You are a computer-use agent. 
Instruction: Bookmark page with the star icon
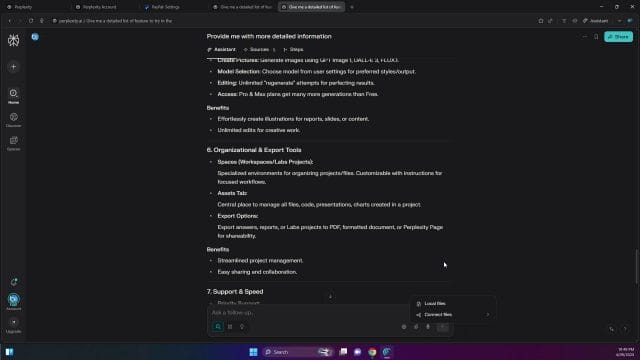click(x=540, y=20)
